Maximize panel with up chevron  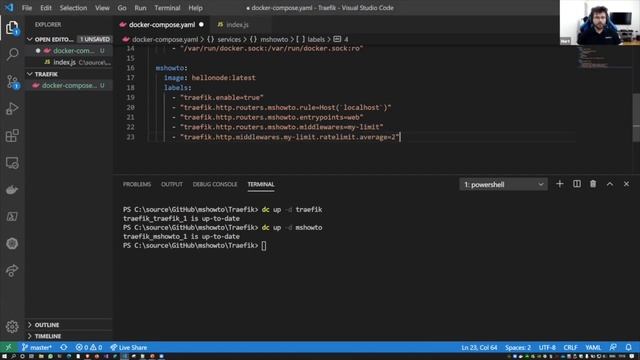coord(610,184)
